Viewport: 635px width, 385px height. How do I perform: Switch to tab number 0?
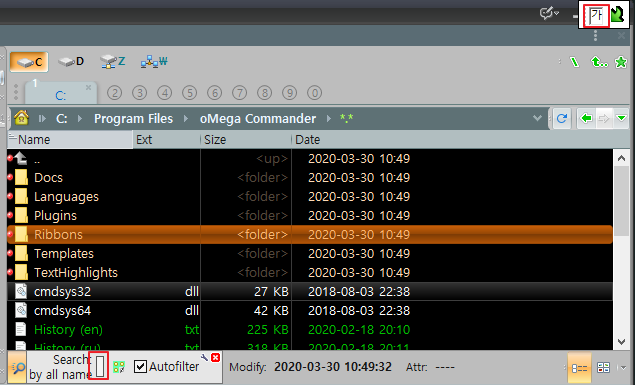tap(315, 93)
